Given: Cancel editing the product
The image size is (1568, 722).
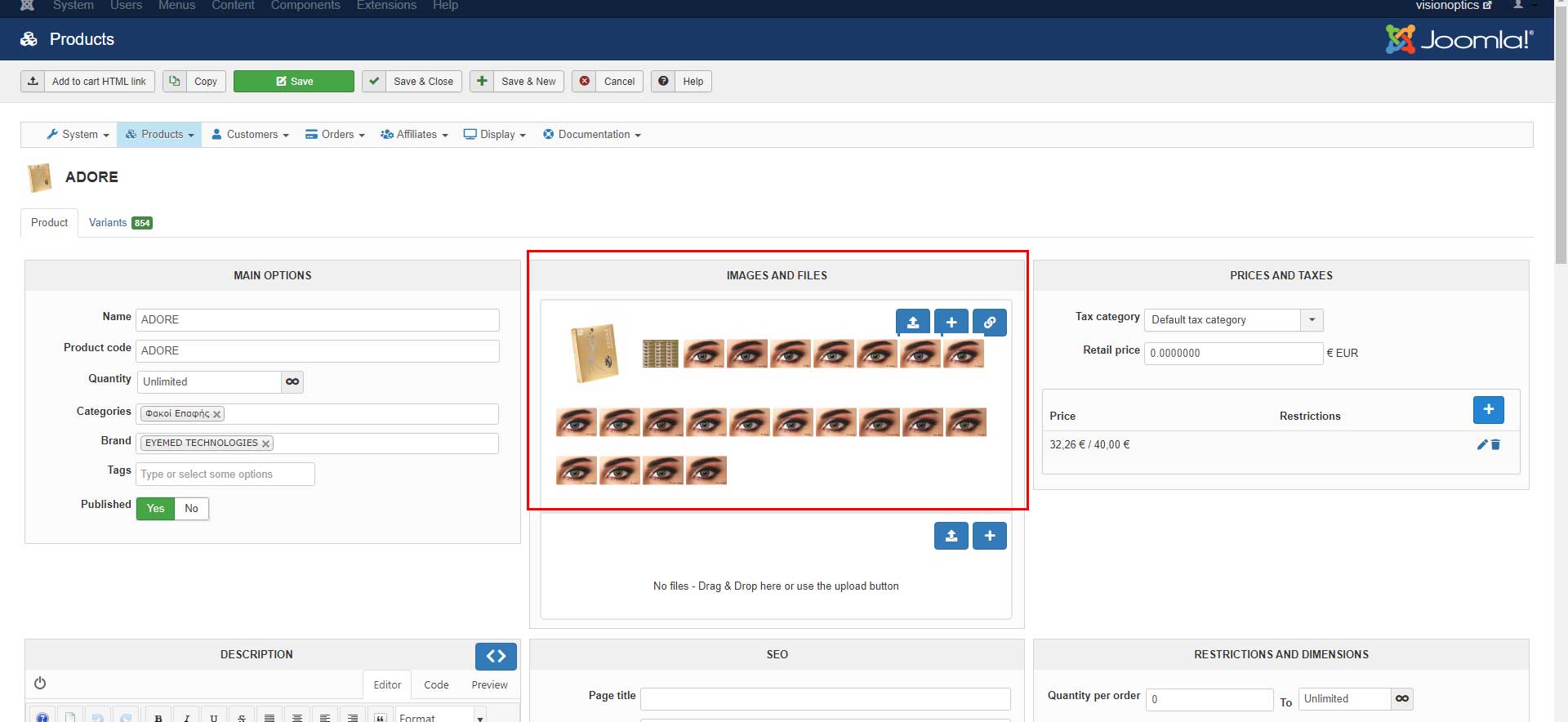Looking at the screenshot, I should point(608,82).
